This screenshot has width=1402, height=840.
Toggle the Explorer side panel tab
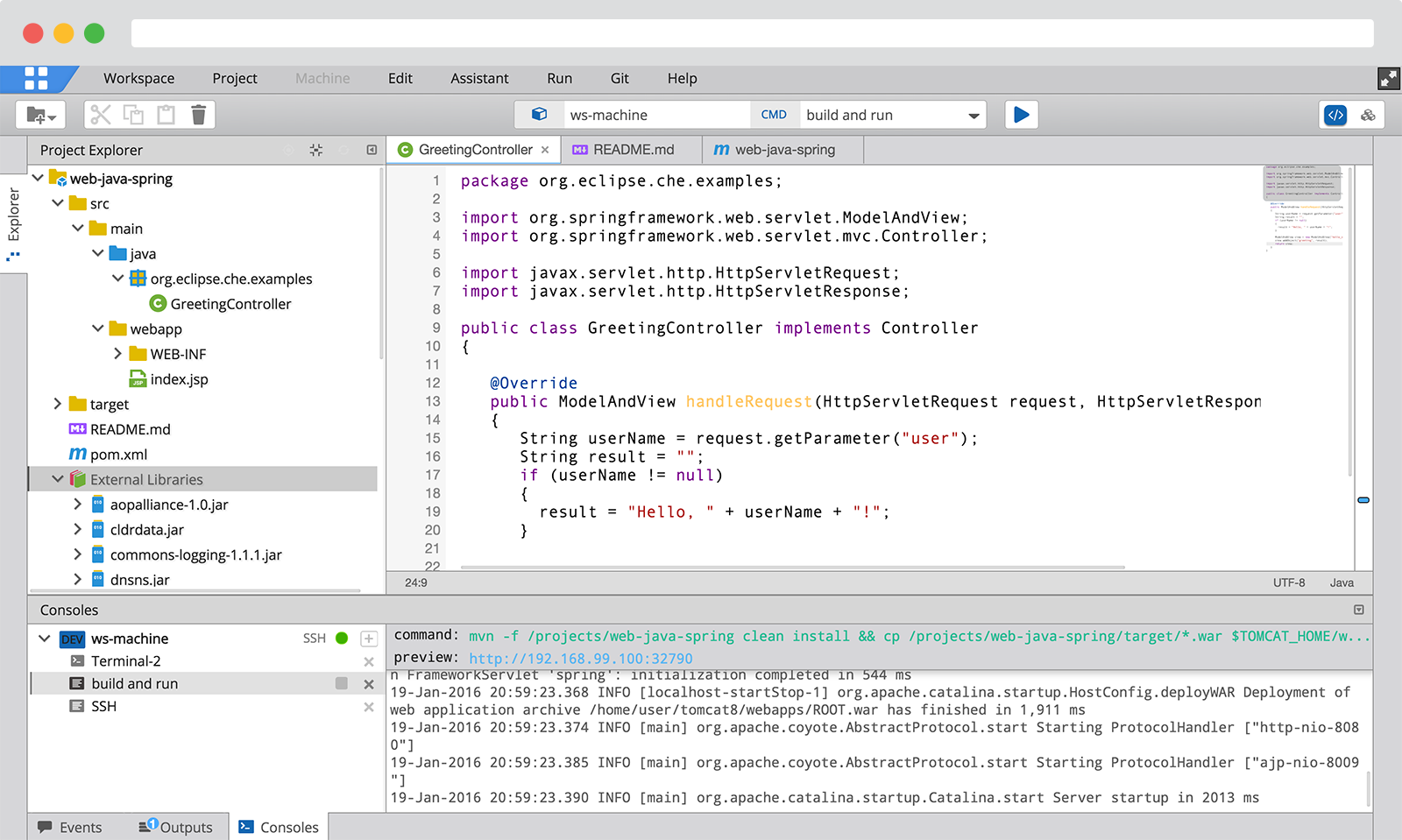point(13,215)
